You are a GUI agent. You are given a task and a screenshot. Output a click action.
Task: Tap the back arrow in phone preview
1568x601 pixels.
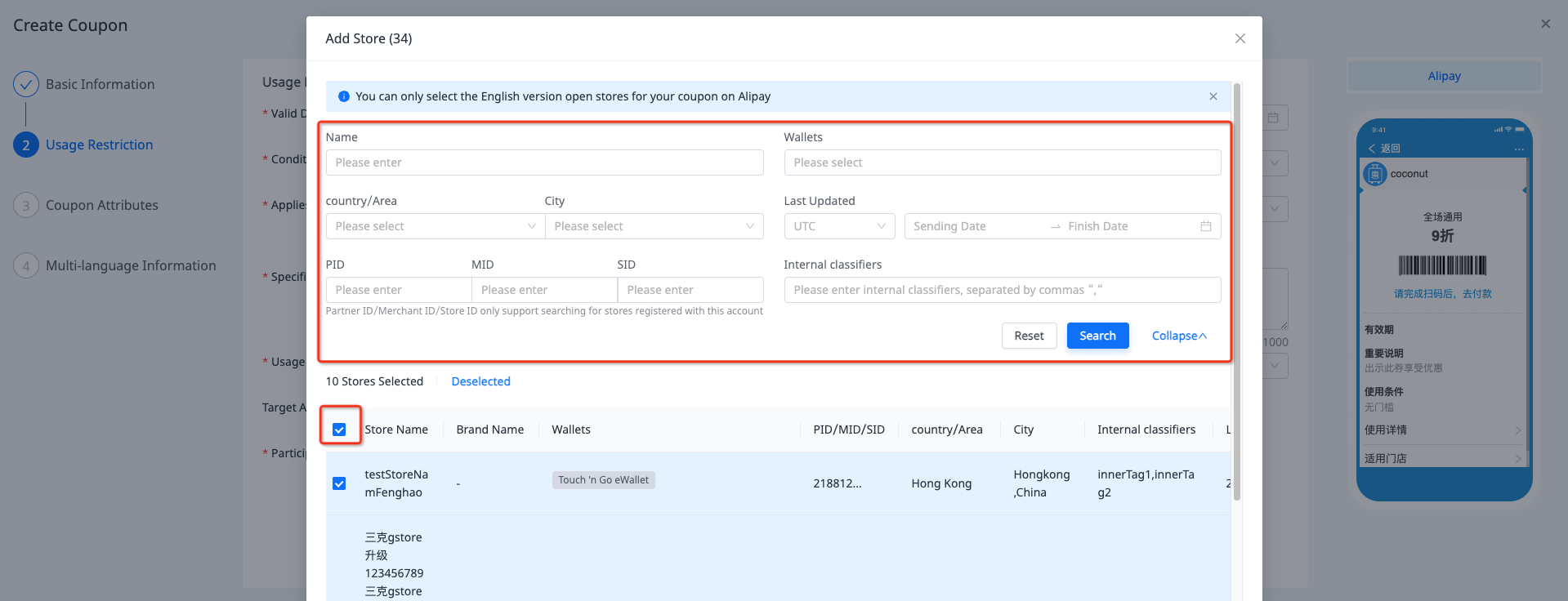(1373, 149)
